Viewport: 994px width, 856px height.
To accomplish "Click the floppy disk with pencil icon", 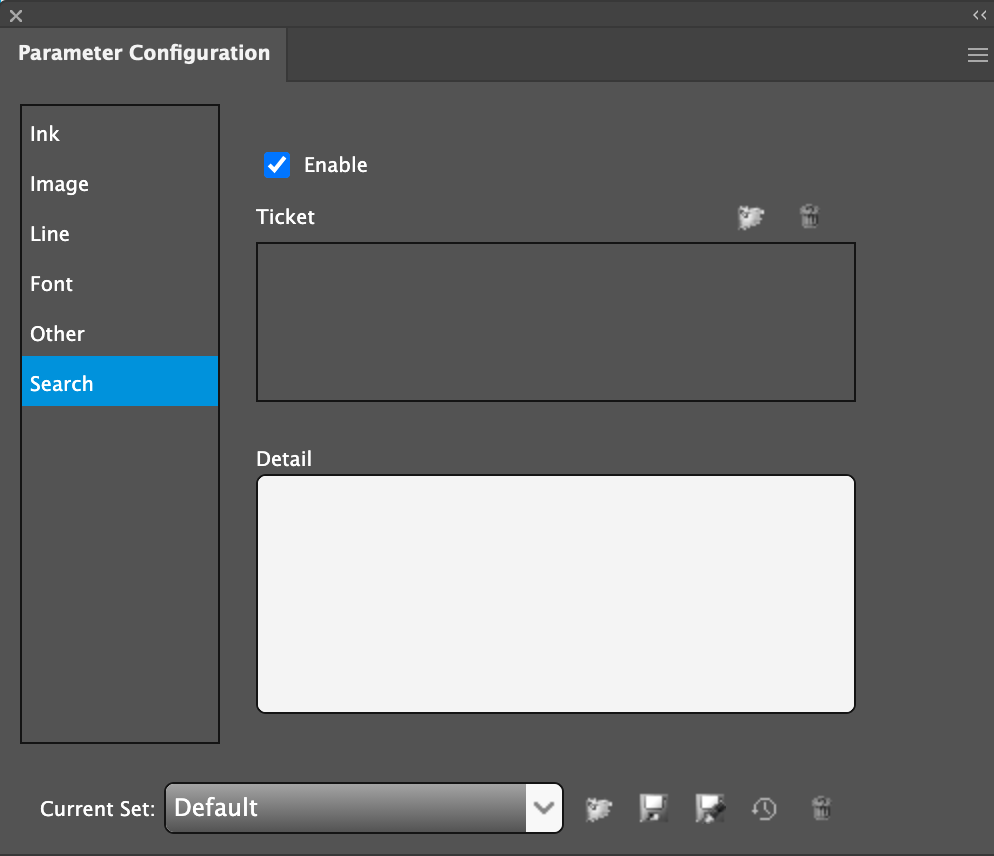I will tap(709, 808).
